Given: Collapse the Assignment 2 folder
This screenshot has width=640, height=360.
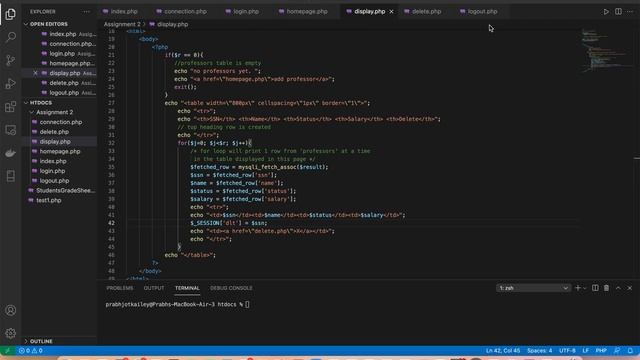Looking at the screenshot, I should (32, 112).
